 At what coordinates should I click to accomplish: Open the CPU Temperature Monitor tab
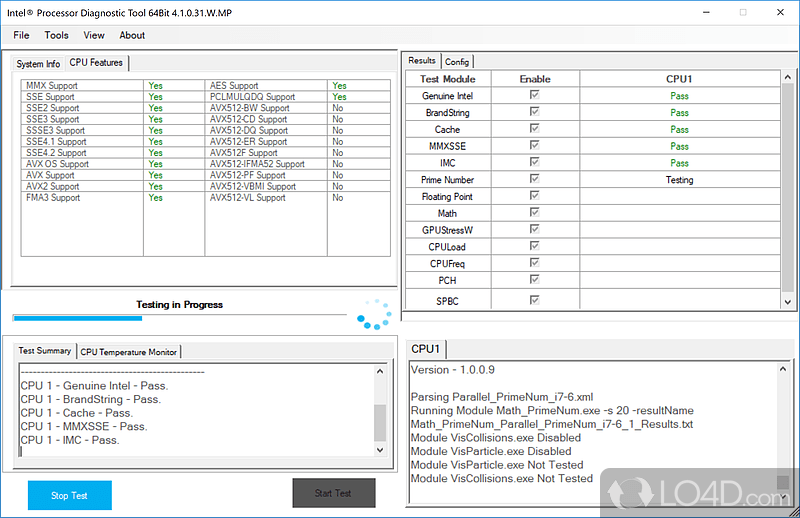coord(129,352)
